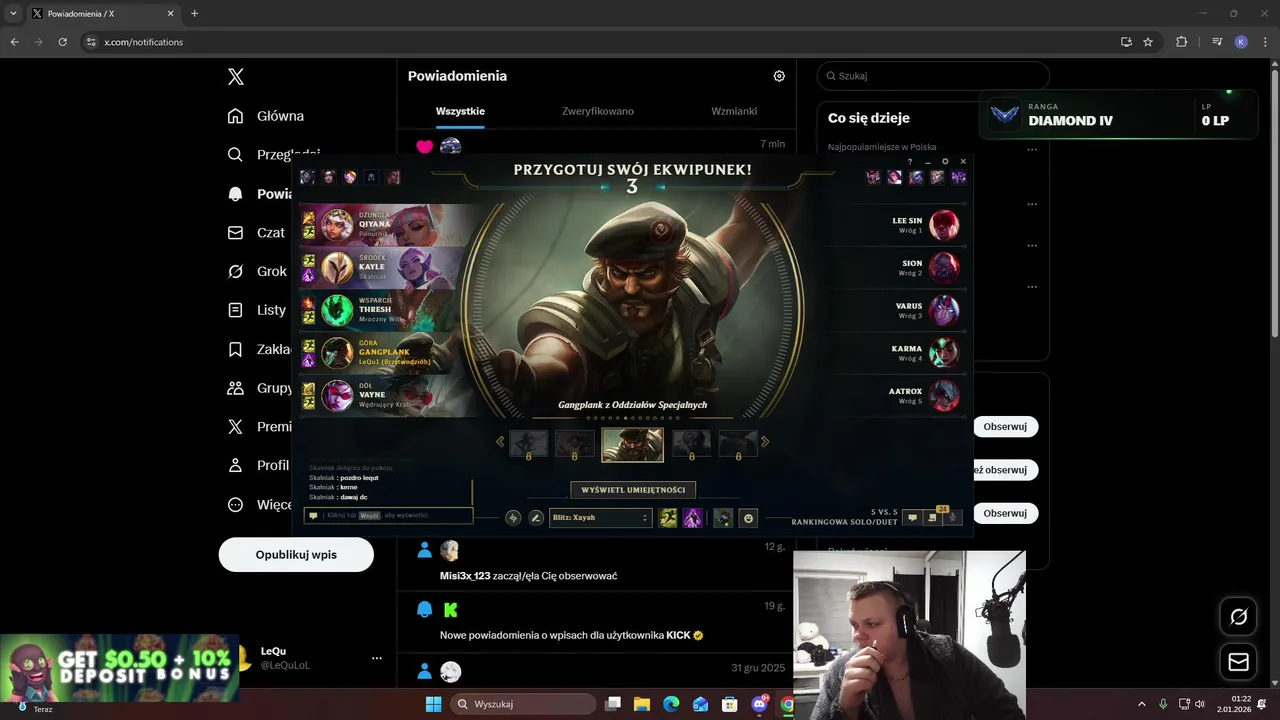Viewport: 1280px width, 720px height.
Task: Click enemy Lee Sin portrait
Action: coord(944,225)
